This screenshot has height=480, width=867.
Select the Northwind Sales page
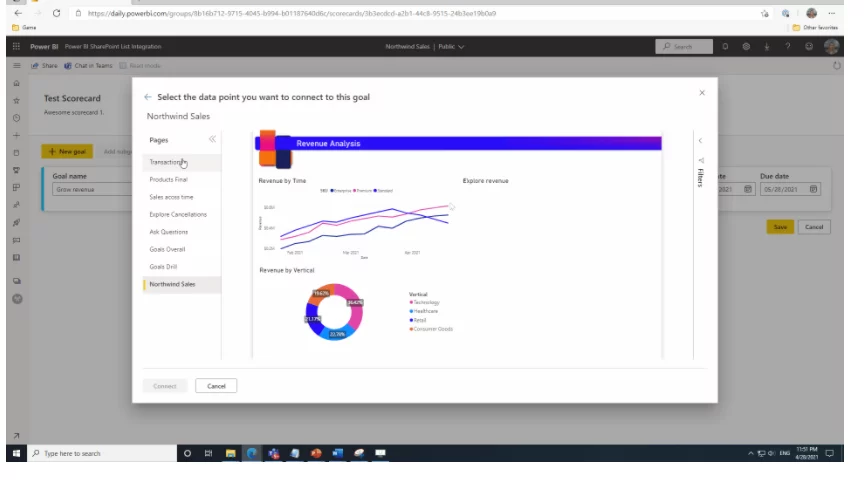pos(181,284)
